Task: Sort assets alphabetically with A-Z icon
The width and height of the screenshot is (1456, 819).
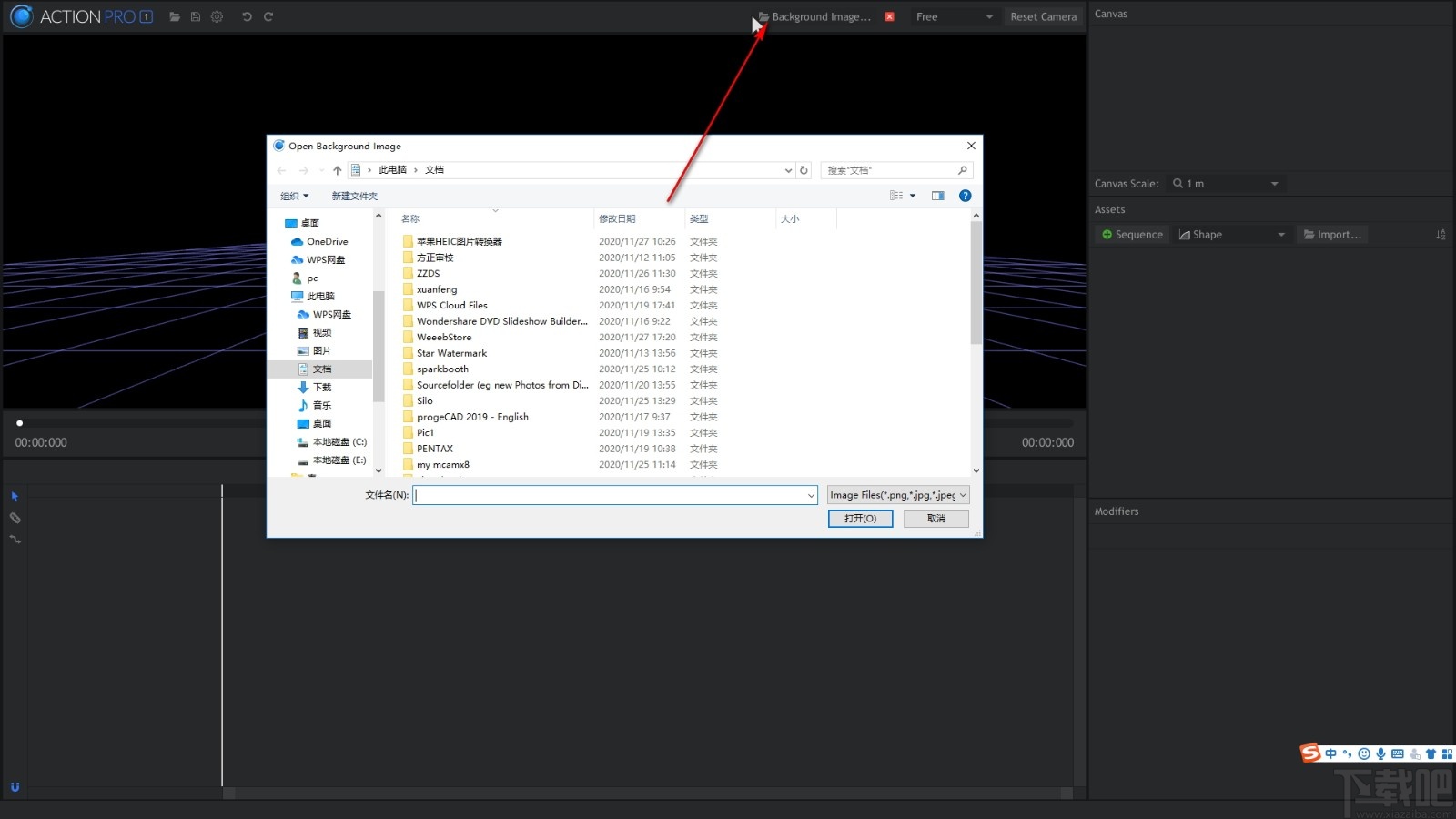Action: [1441, 234]
